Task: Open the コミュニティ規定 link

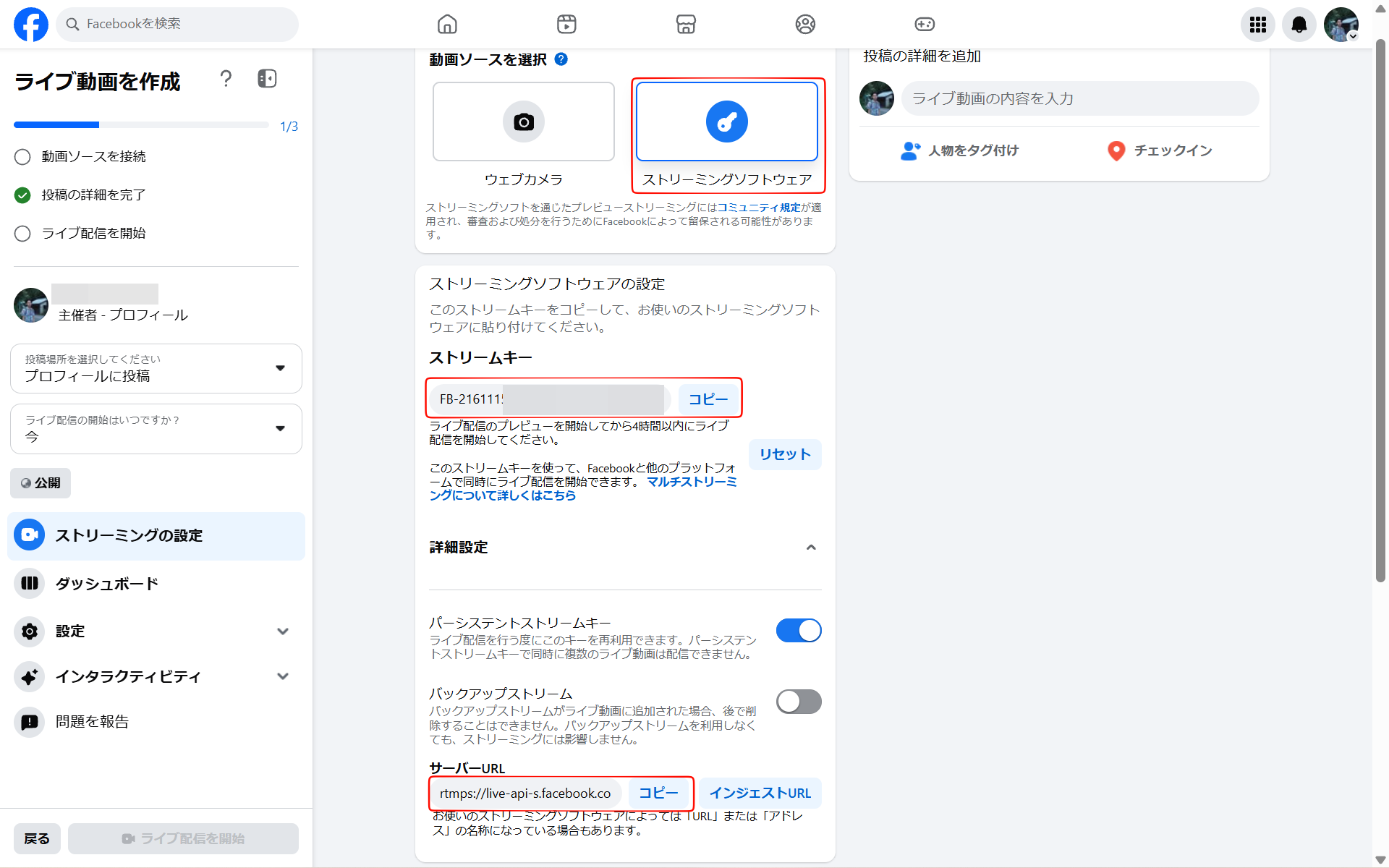Action: [759, 208]
